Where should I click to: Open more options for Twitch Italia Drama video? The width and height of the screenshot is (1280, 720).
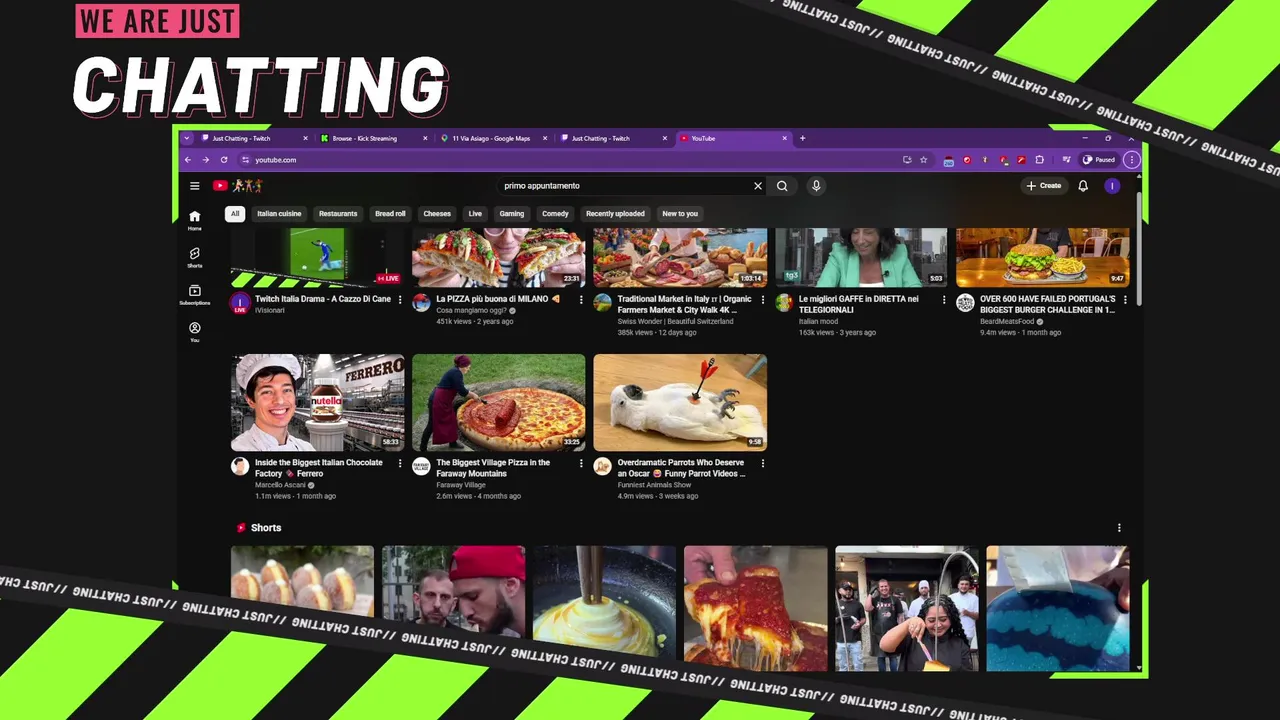click(400, 299)
